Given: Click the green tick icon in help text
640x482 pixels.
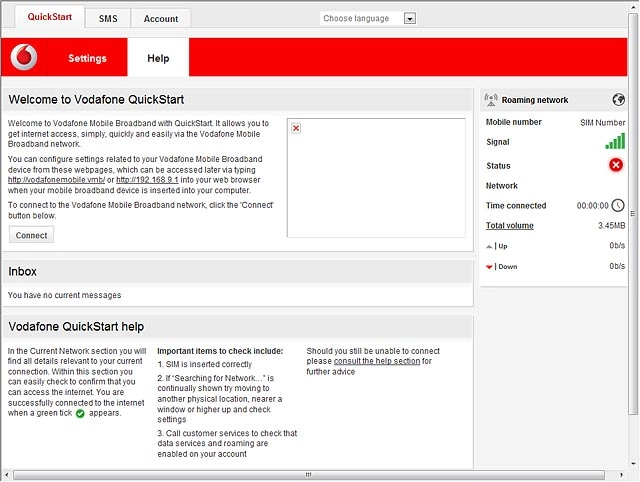Looking at the screenshot, I should [x=80, y=413].
